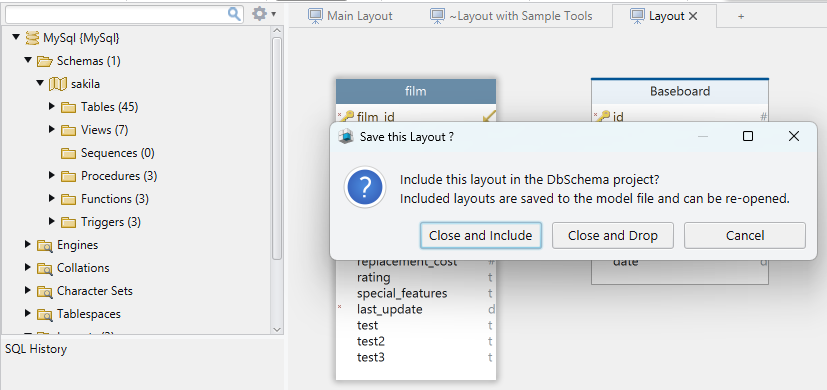Viewport: 827px width, 390px height.
Task: Select the last_update column in film
Action: click(x=389, y=309)
